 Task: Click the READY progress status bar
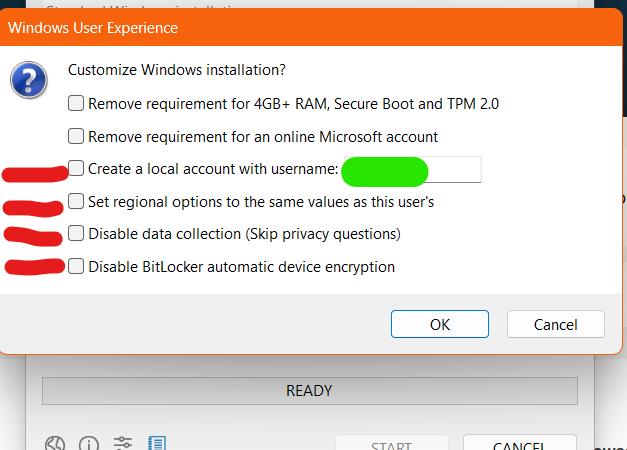point(309,391)
